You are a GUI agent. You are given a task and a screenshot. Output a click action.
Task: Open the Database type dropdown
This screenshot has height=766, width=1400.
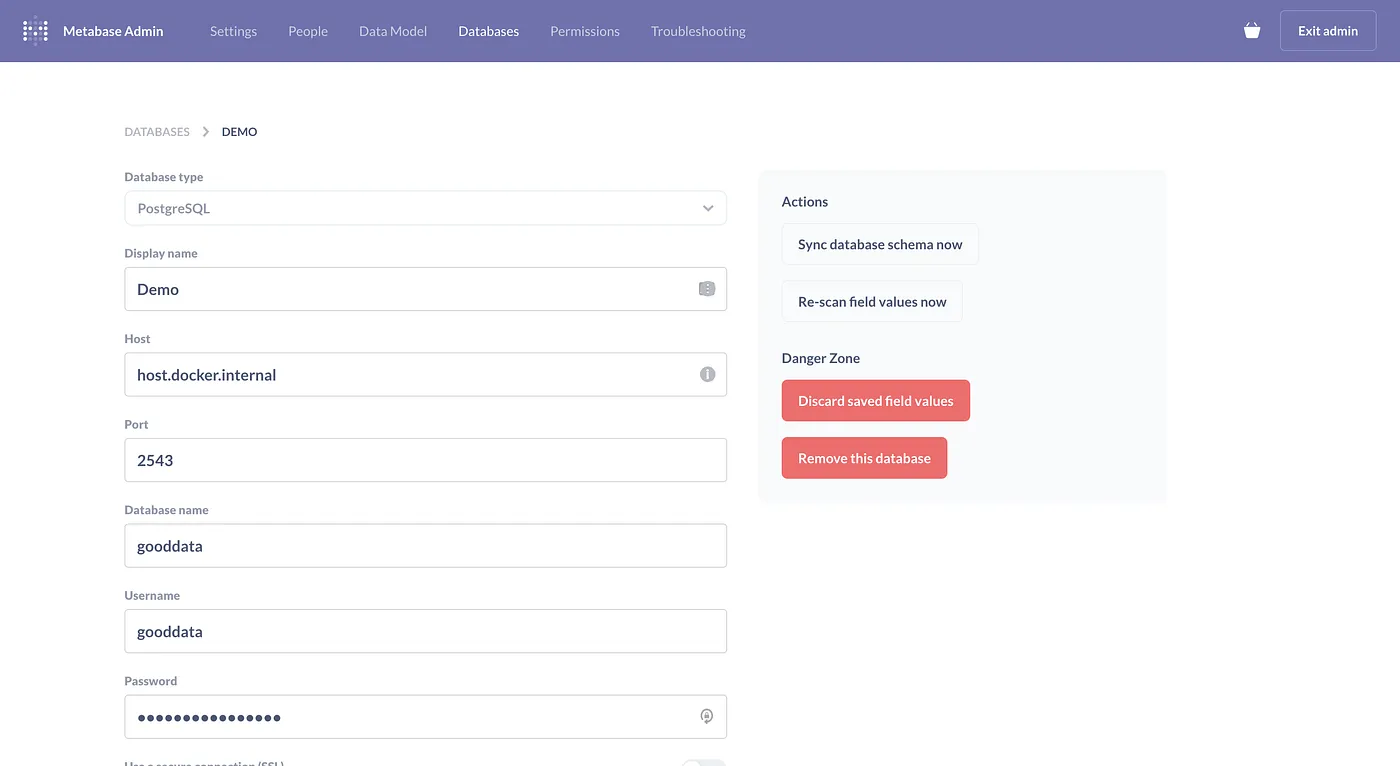[x=708, y=208]
